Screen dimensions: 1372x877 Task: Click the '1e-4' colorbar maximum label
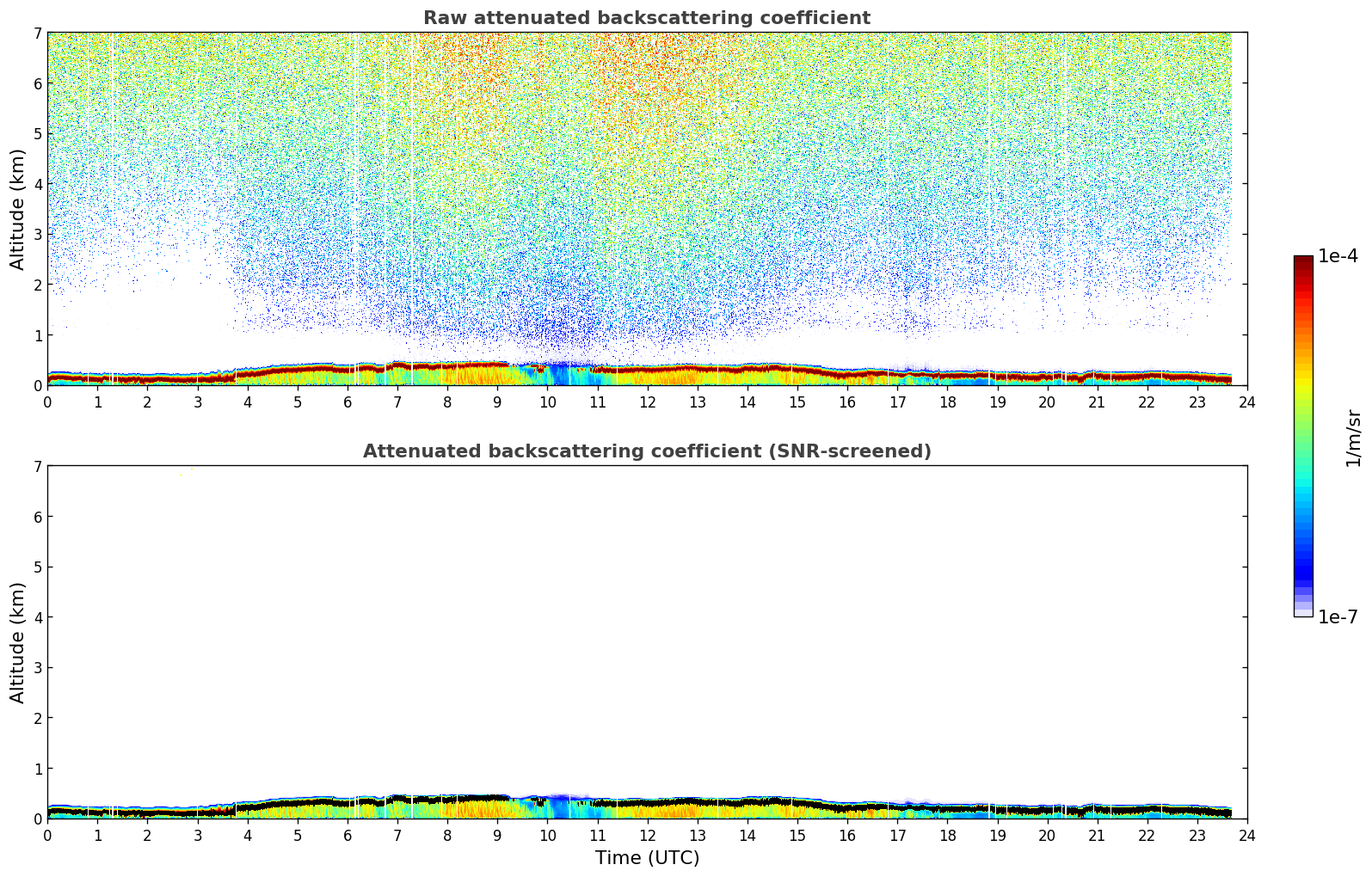click(1338, 256)
